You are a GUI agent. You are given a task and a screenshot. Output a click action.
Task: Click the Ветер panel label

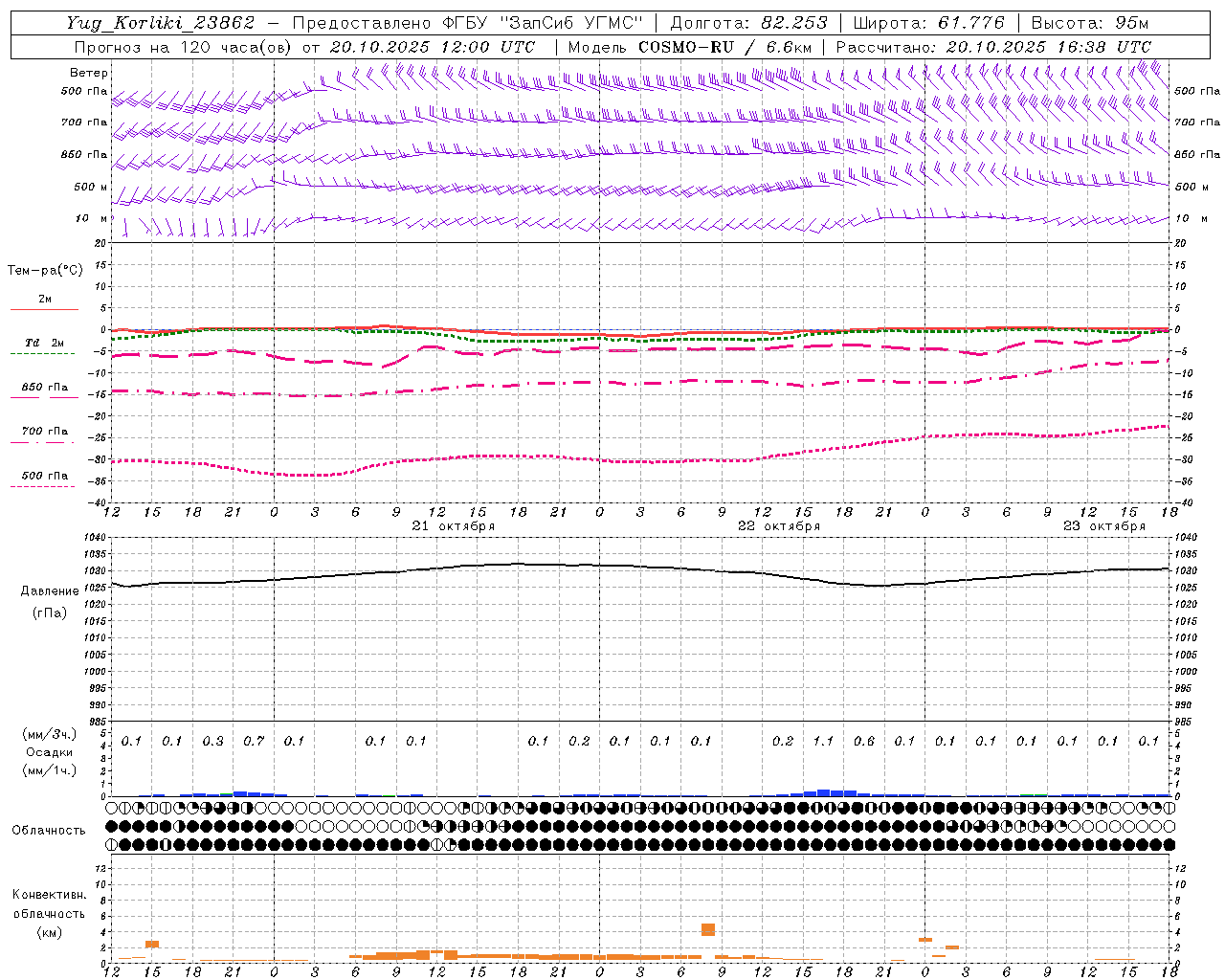coord(89,73)
